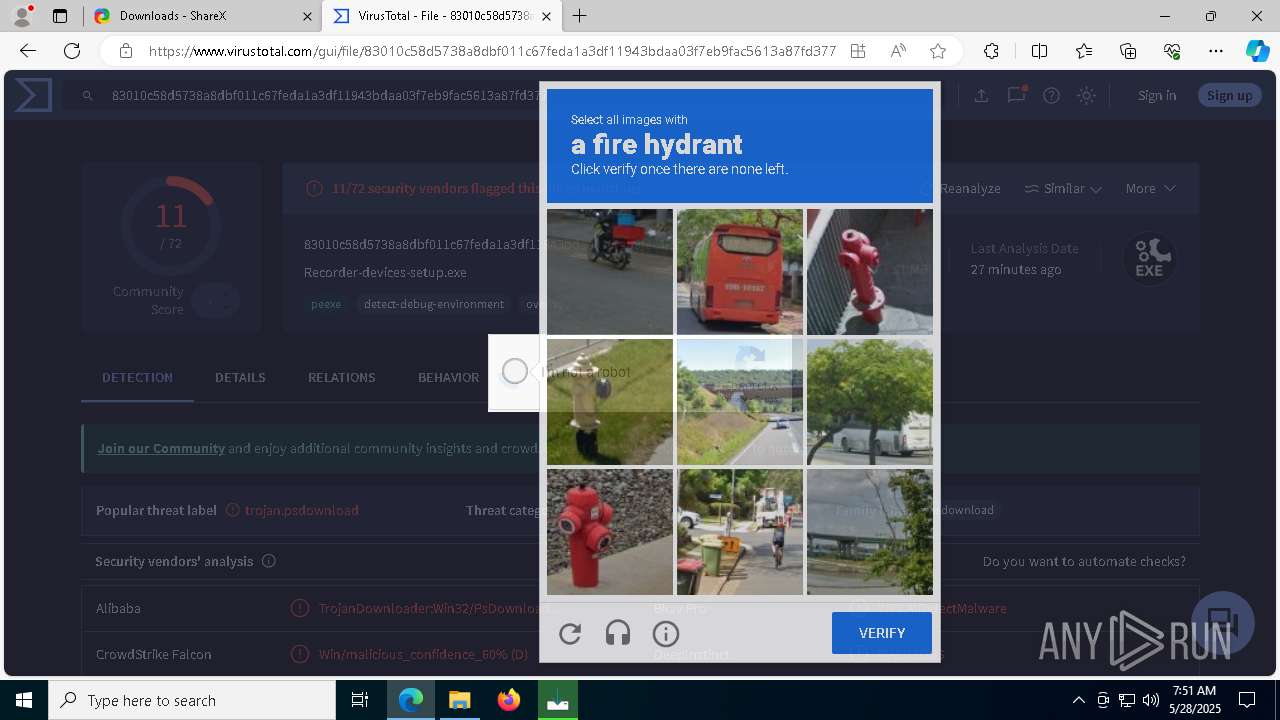Open Copilot sidebar icon
1280x720 pixels.
tap(1257, 51)
